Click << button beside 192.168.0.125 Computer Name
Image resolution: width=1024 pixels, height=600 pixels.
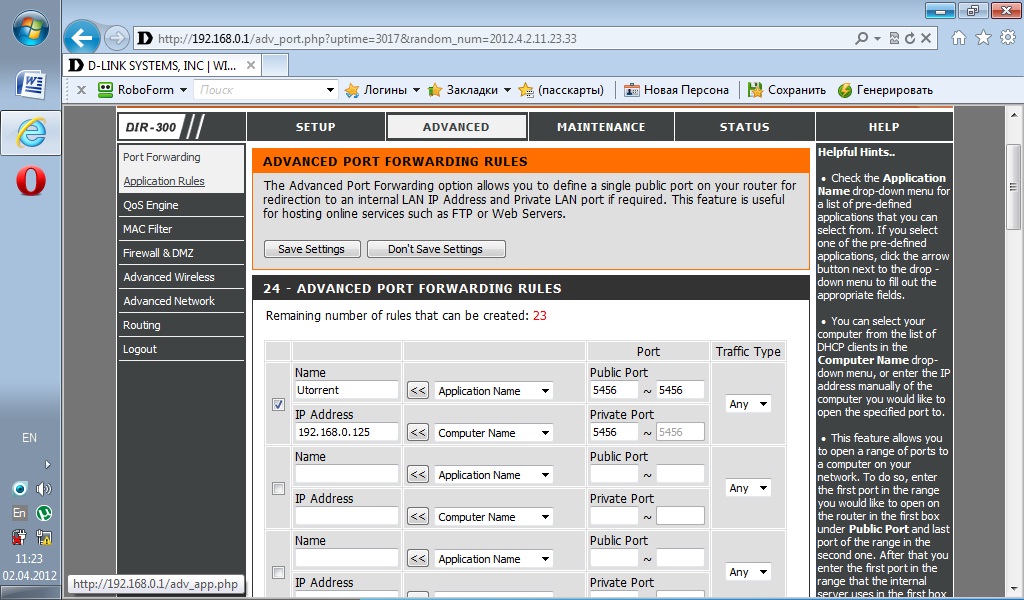click(x=418, y=433)
